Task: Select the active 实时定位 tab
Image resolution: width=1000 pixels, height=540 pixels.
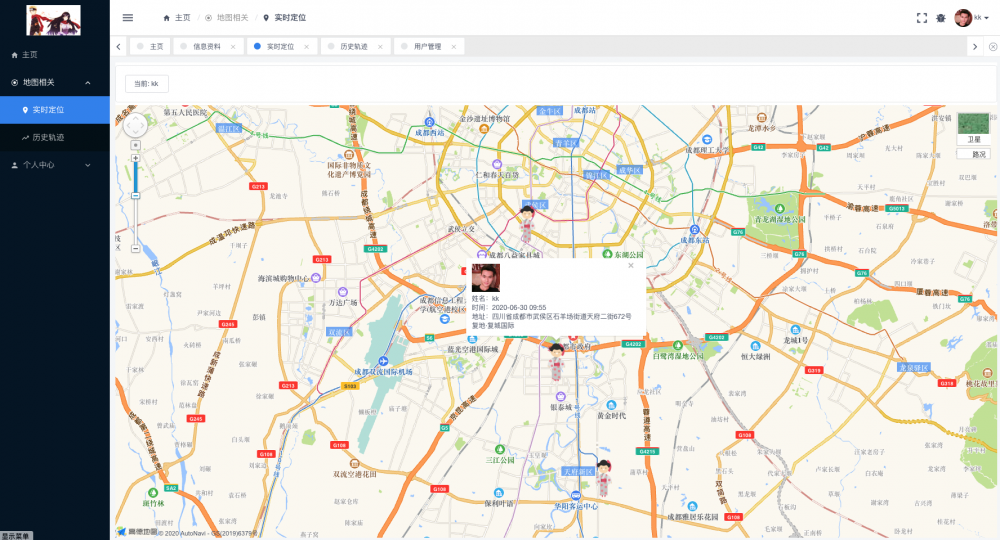Action: click(x=281, y=47)
